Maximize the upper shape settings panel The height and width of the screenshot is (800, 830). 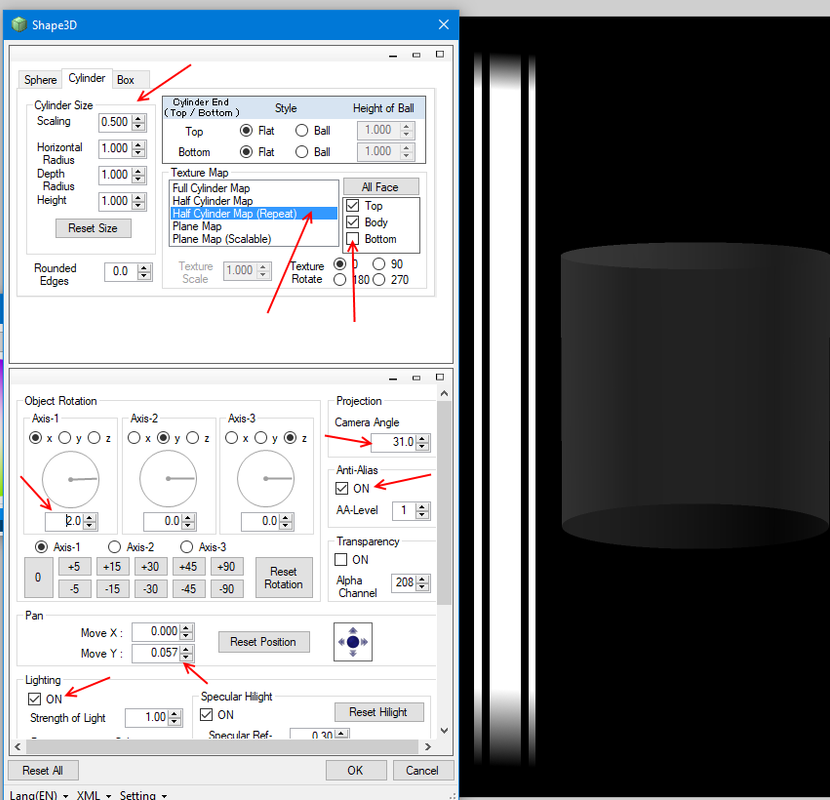click(440, 54)
